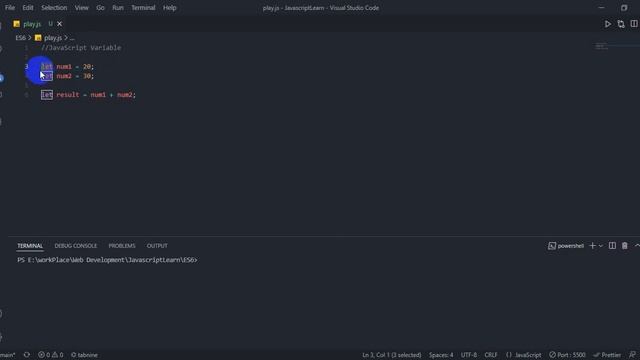640x360 pixels.
Task: Click line number 3 in the gutter
Action: coord(27,67)
